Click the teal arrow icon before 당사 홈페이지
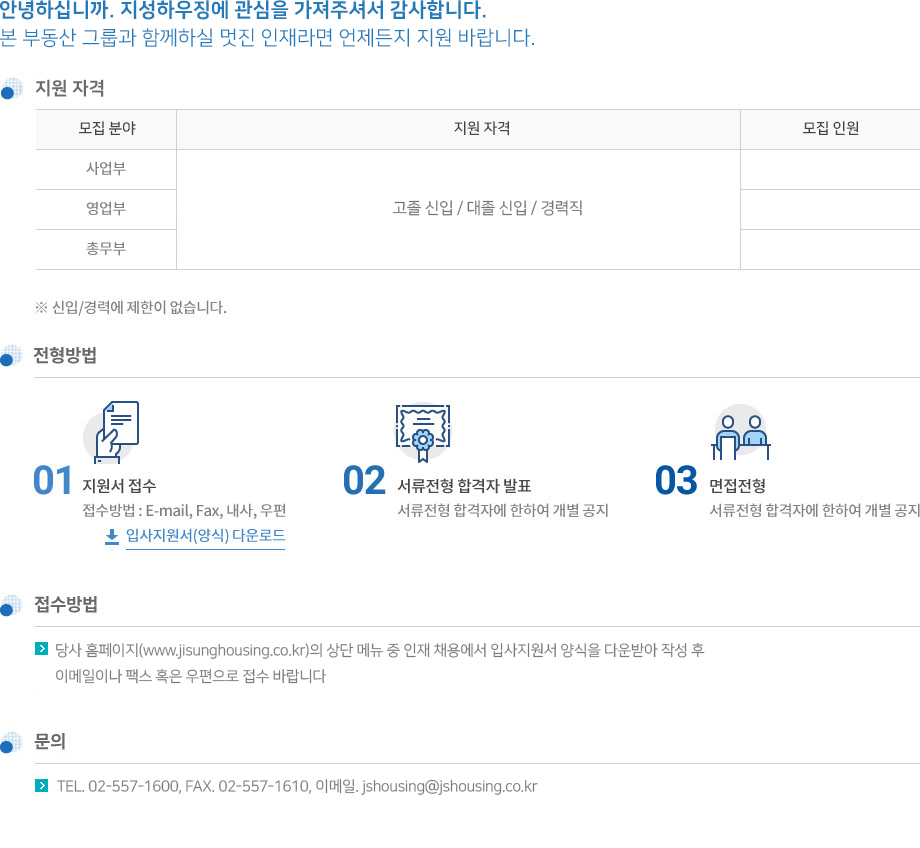 pyautogui.click(x=42, y=648)
